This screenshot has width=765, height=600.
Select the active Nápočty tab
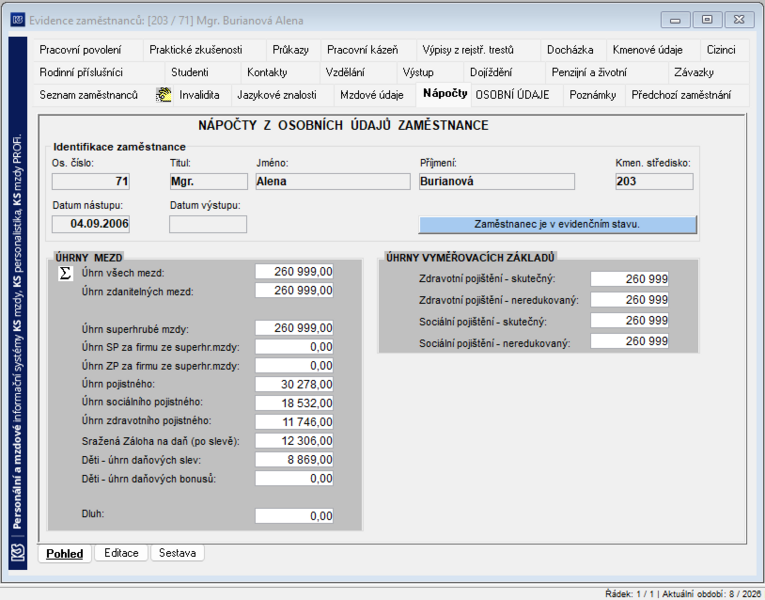445,94
